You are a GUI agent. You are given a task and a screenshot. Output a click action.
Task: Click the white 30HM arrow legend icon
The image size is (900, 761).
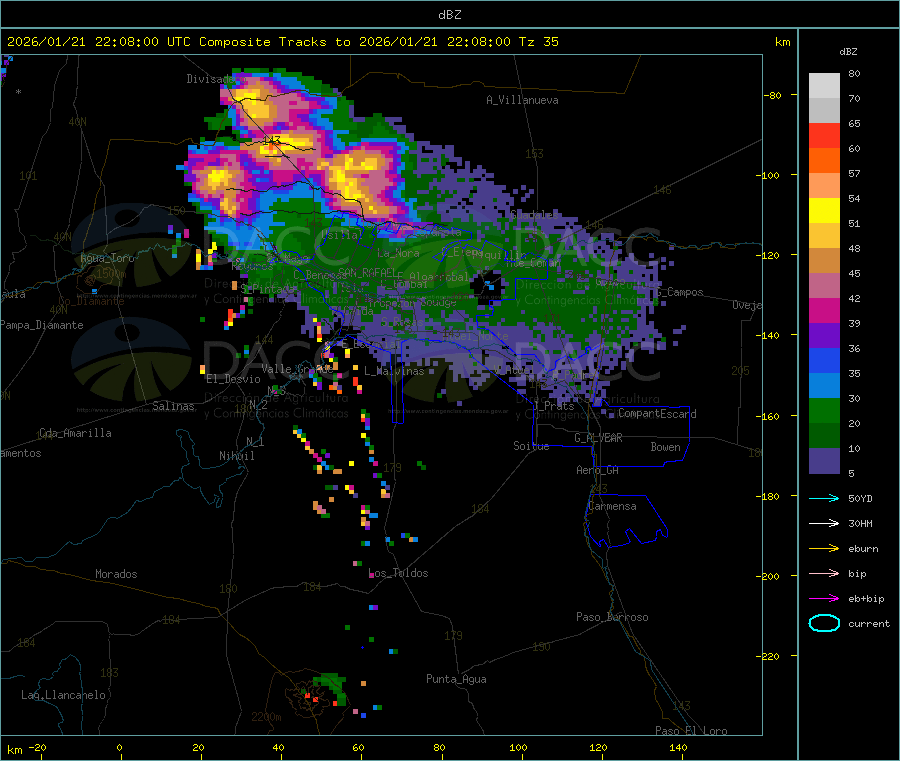click(824, 523)
